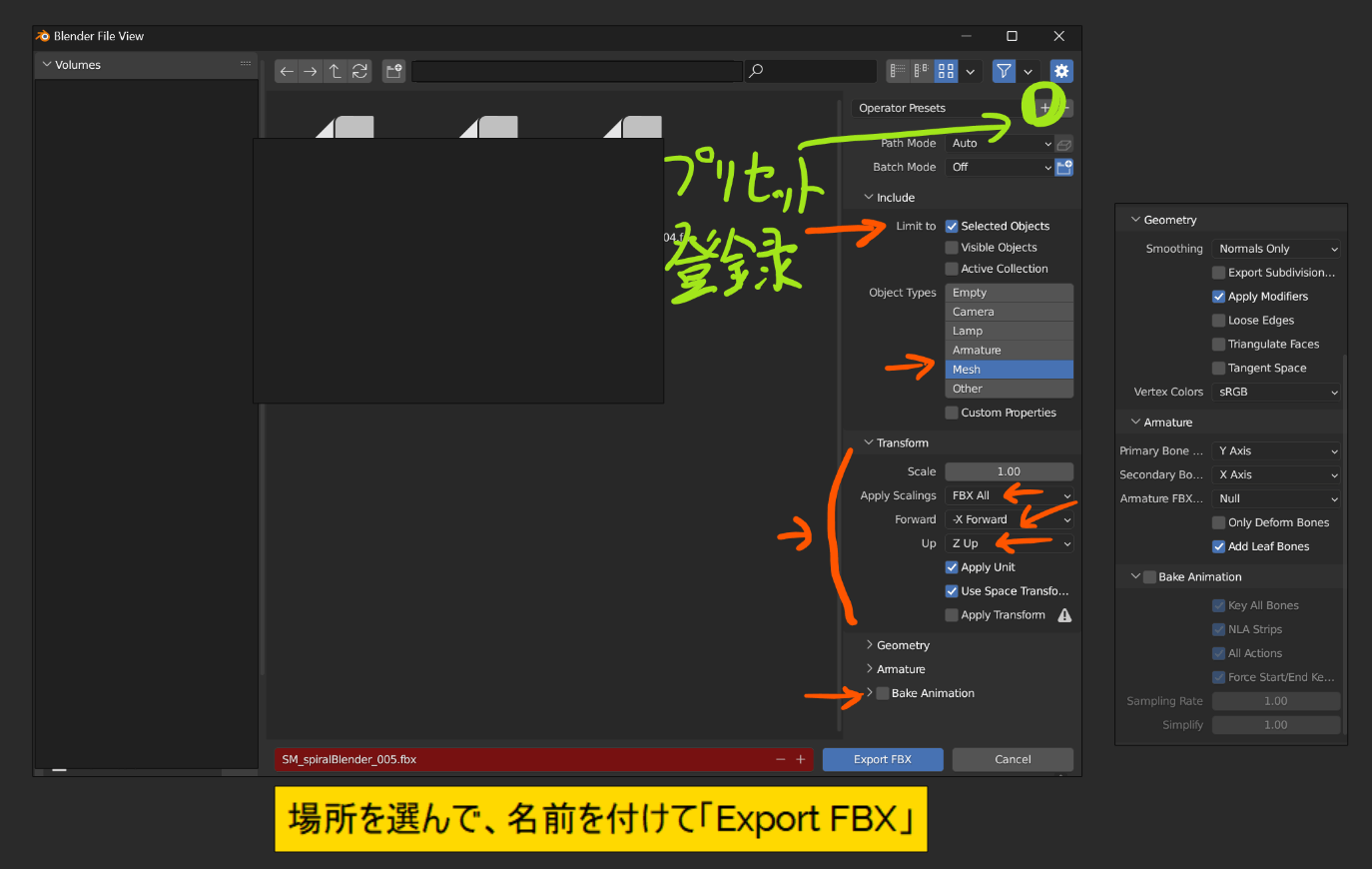Toggle file filtering funnel icon
The height and width of the screenshot is (869, 1372).
pos(1004,71)
